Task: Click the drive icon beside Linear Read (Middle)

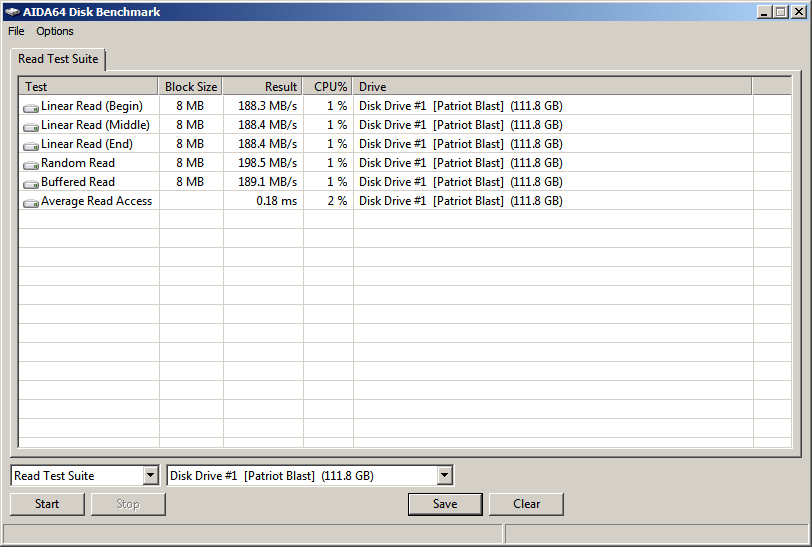Action: [31, 126]
